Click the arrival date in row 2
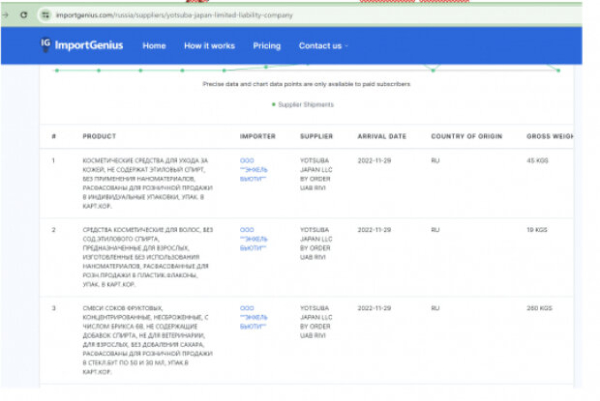The width and height of the screenshot is (600, 401). click(374, 230)
